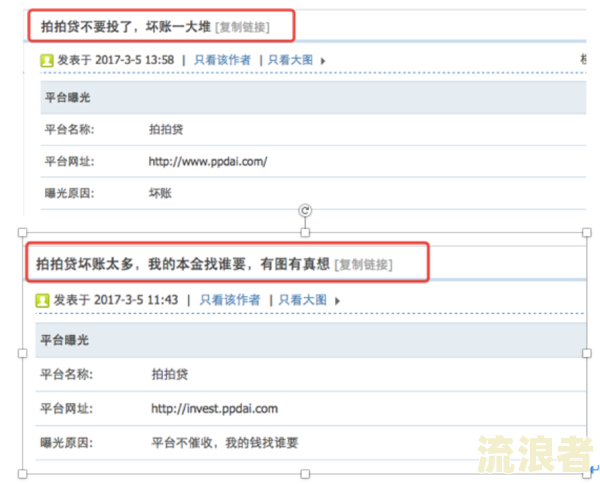Click the URL http://www.ppdai.com/
This screenshot has height=484, width=600.
208,161
